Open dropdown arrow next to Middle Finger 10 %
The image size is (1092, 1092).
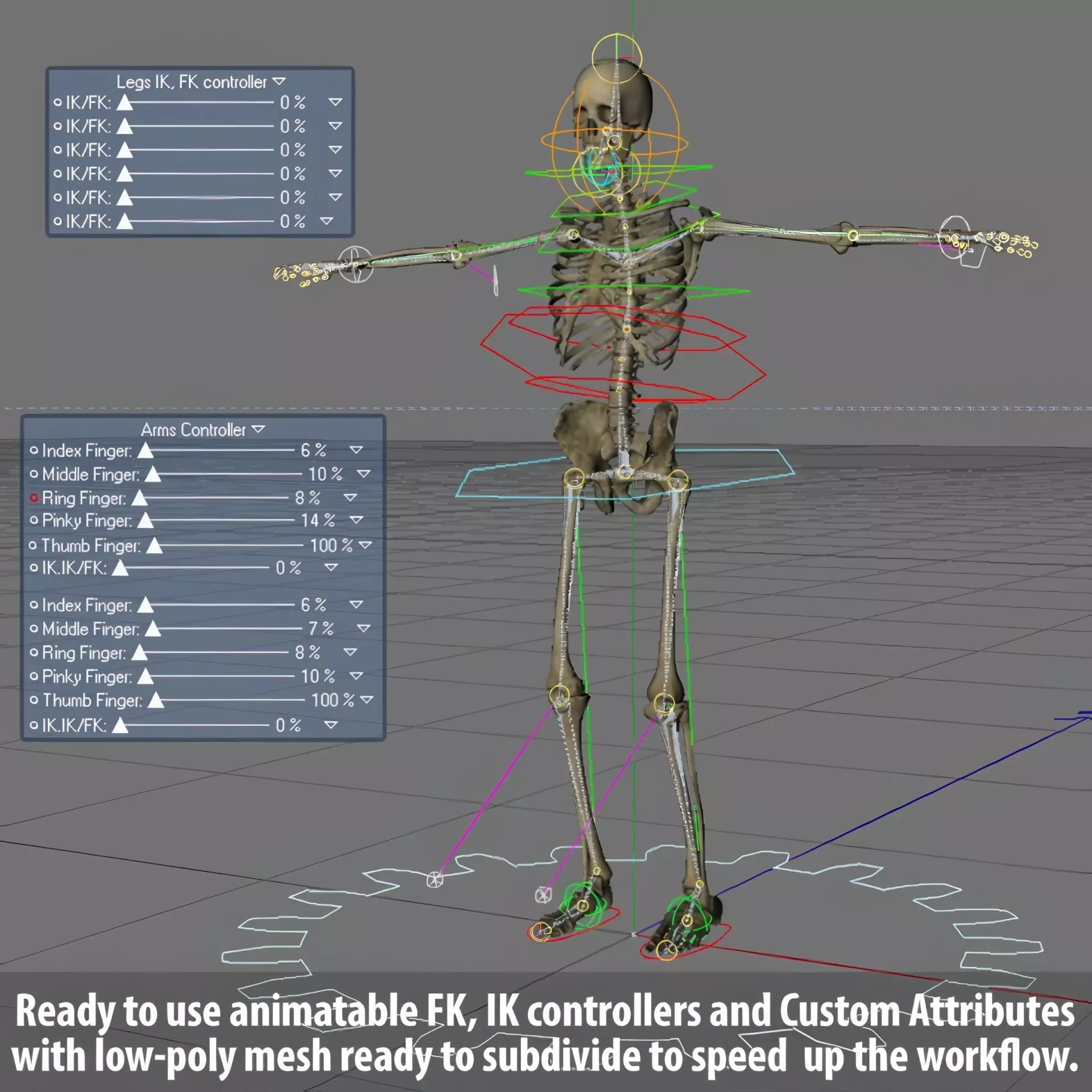click(x=363, y=473)
